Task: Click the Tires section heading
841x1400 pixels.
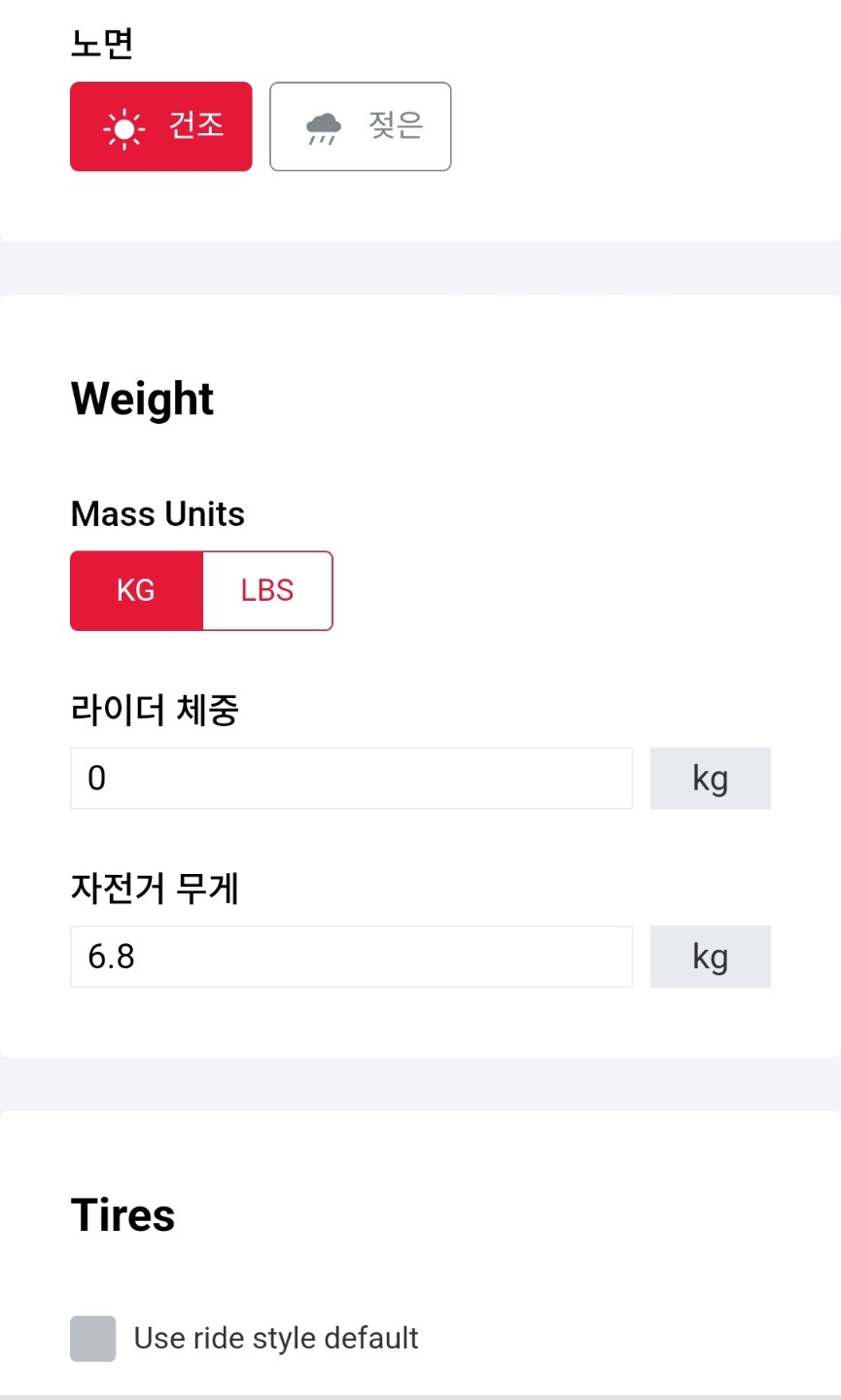Action: pyautogui.click(x=123, y=1215)
